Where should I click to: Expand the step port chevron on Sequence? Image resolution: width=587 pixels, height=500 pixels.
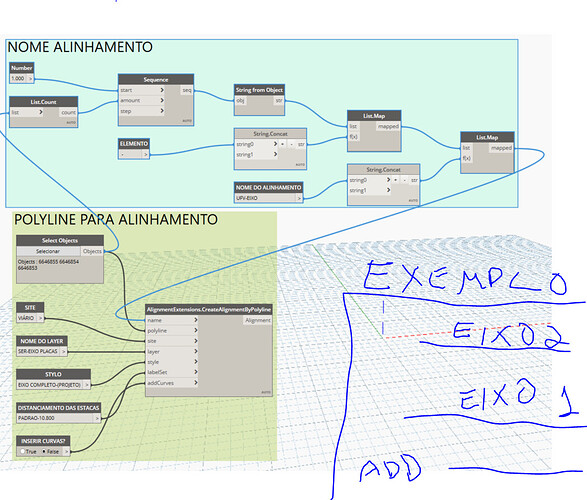pos(162,111)
